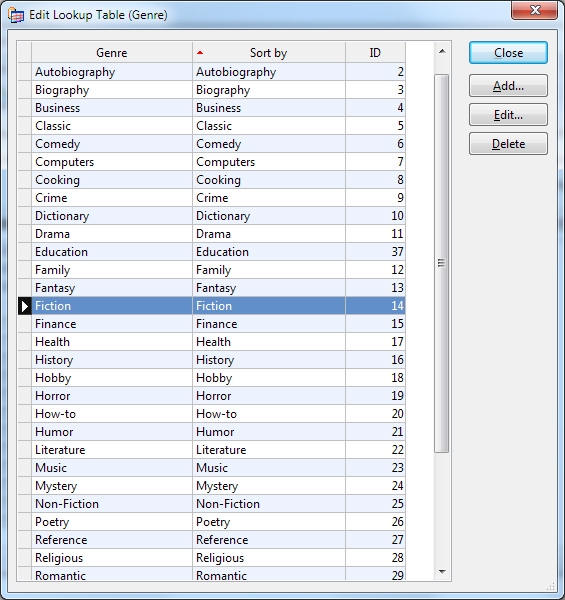Open the Add... dialog
Image resolution: width=565 pixels, height=600 pixels.
[508, 86]
